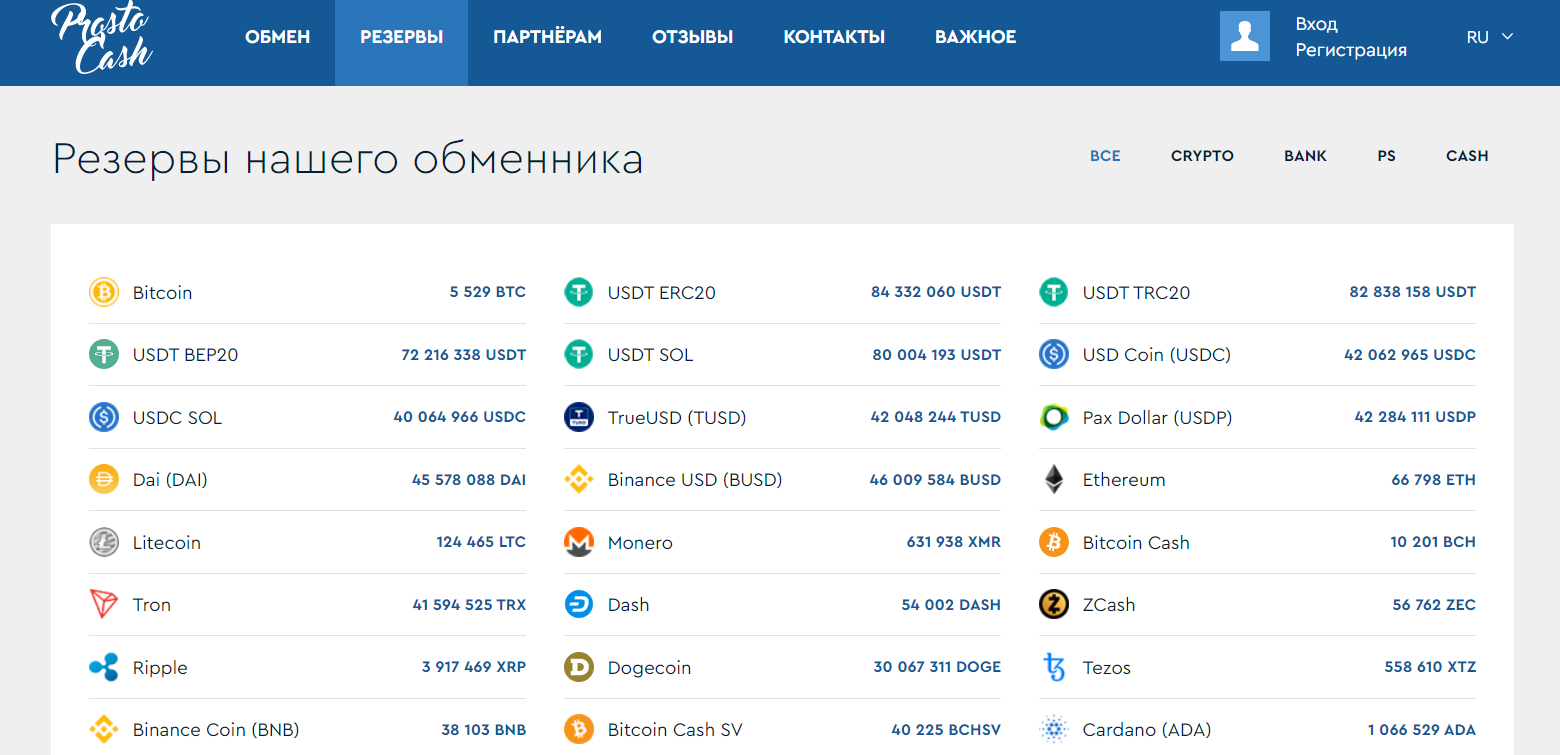This screenshot has width=1560, height=755.
Task: Open the RU language dropdown
Action: 1490,37
